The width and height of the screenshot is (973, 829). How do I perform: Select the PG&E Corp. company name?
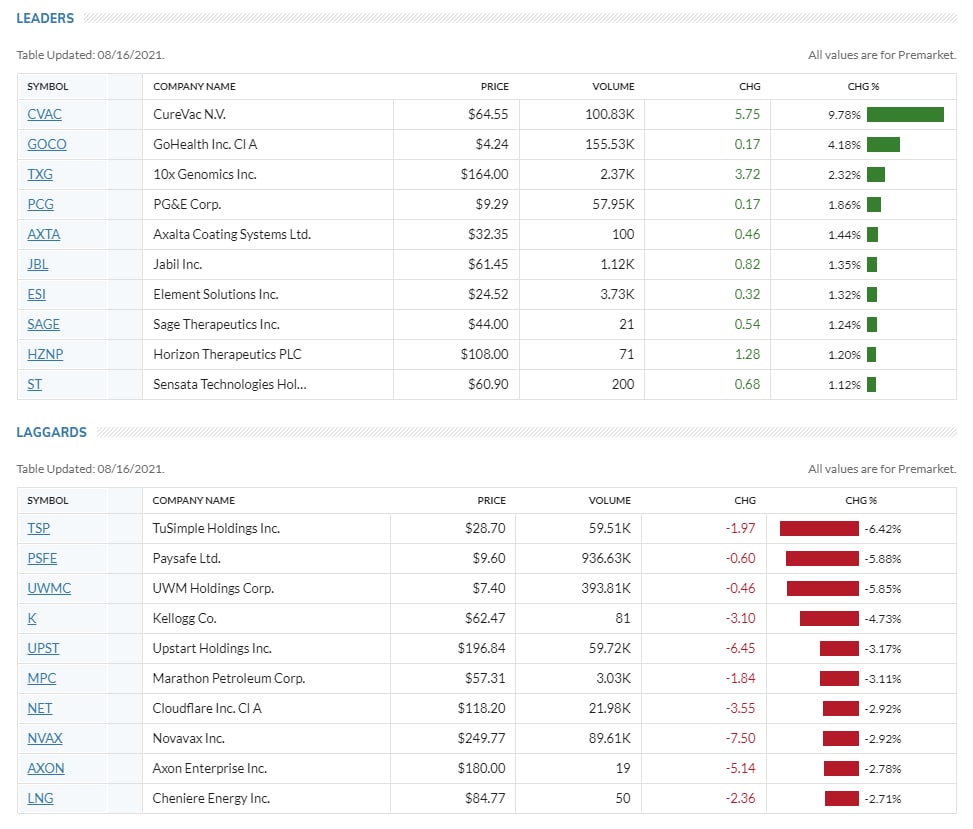pos(187,204)
